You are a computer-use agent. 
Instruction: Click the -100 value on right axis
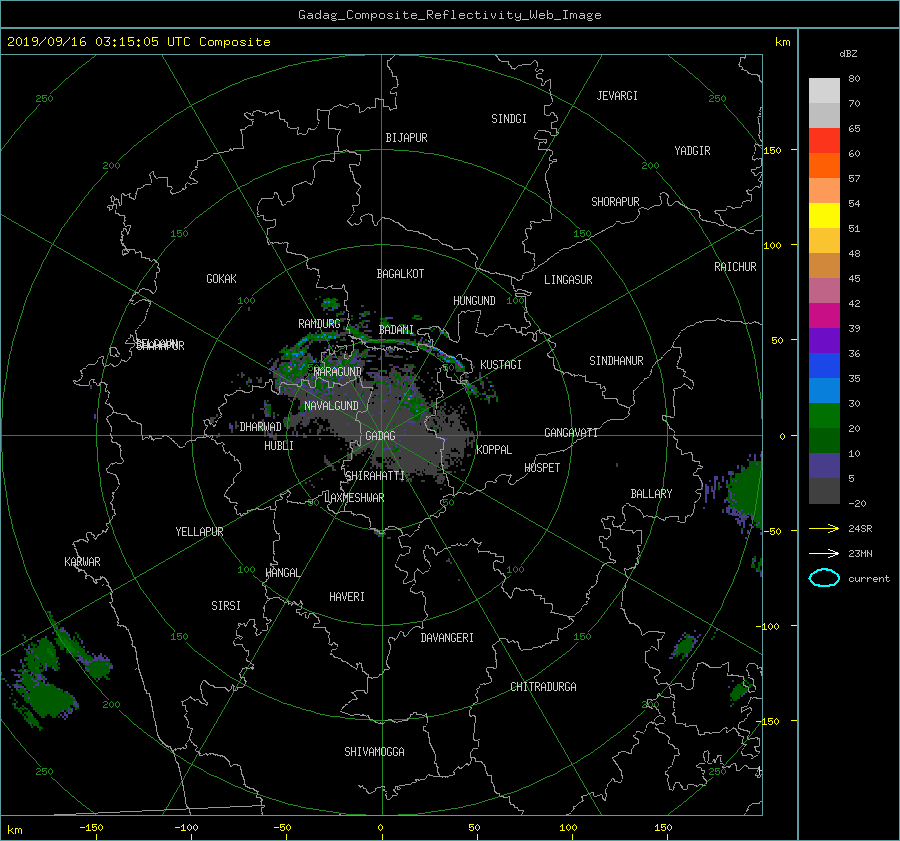766,626
